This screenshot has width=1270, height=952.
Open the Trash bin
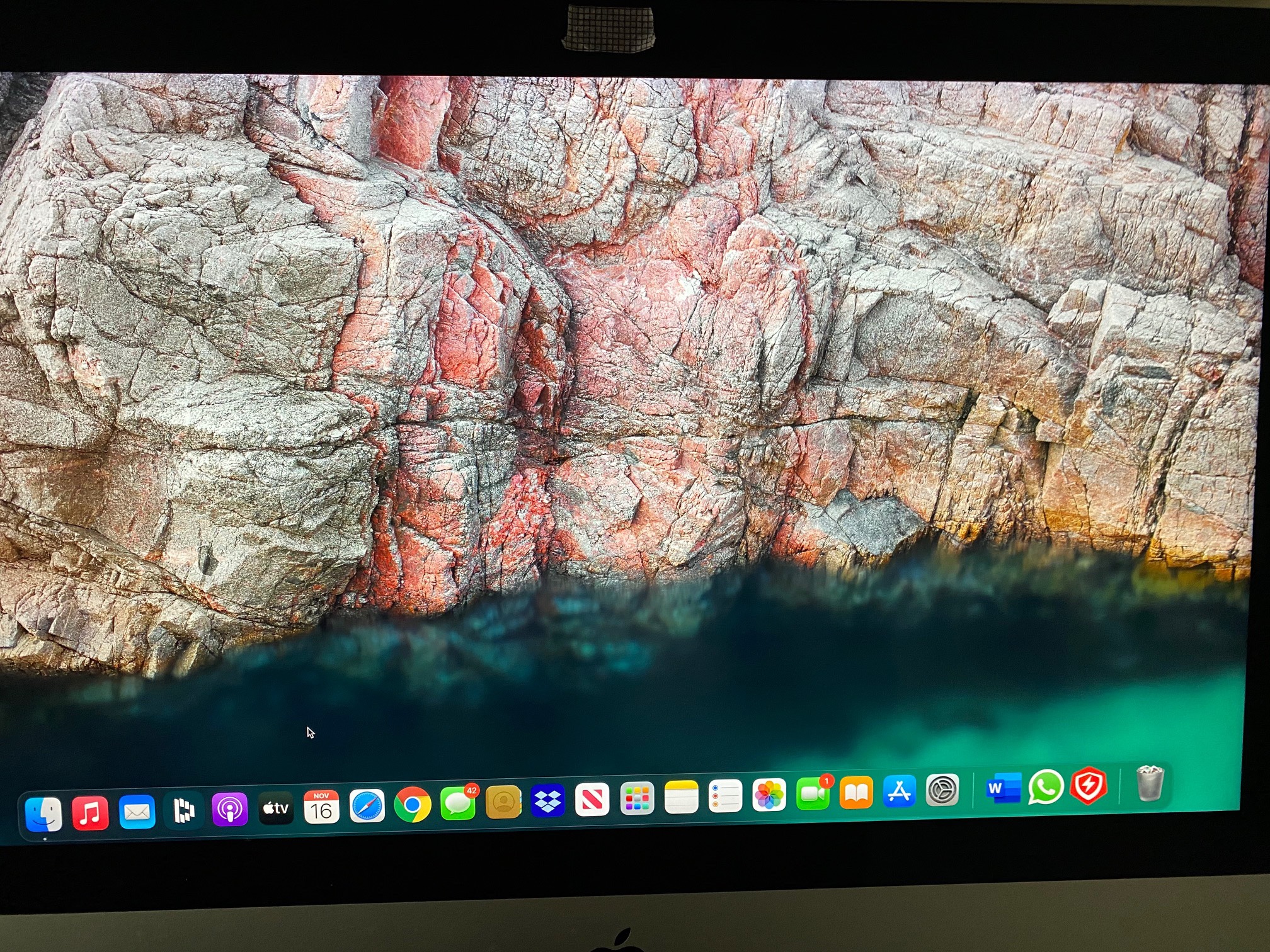tap(1150, 784)
